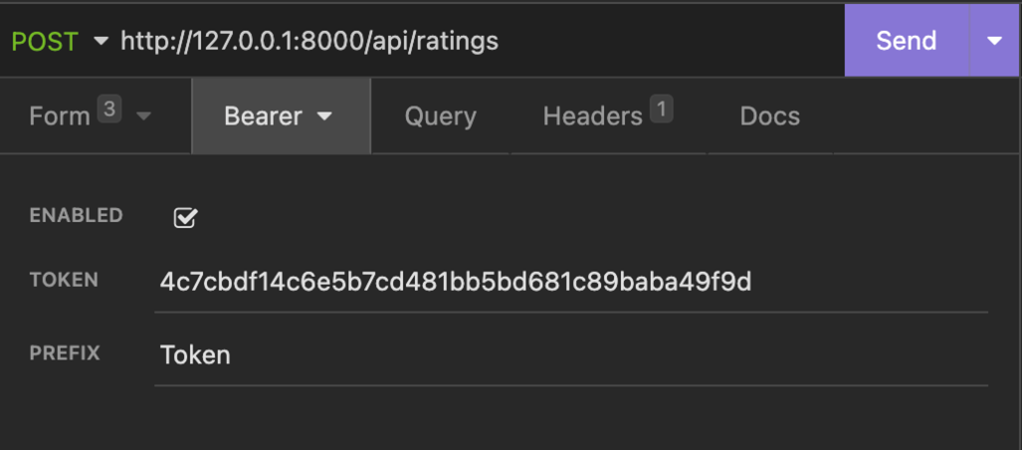Viewport: 1022px width, 450px height.
Task: Expand the arrow beside the Send button
Action: tap(994, 41)
